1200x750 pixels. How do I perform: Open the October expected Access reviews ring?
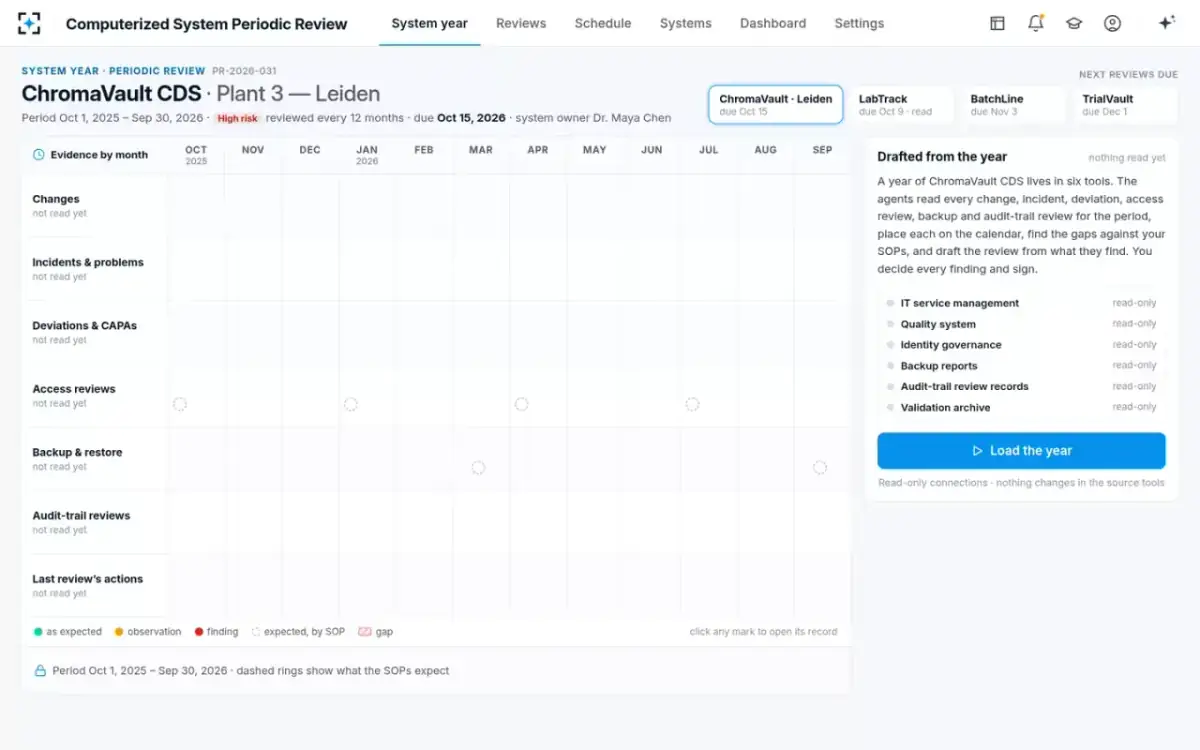[x=180, y=404]
